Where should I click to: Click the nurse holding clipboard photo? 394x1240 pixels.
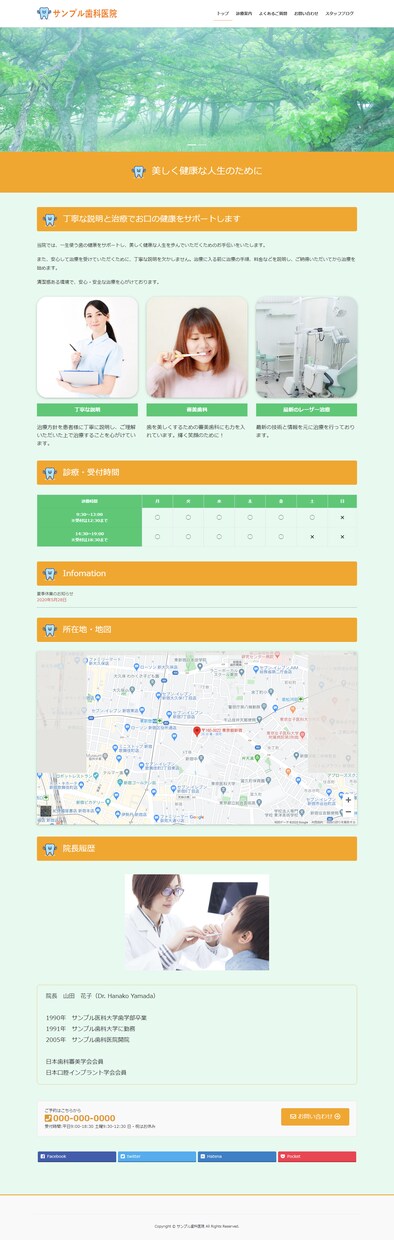[87, 347]
